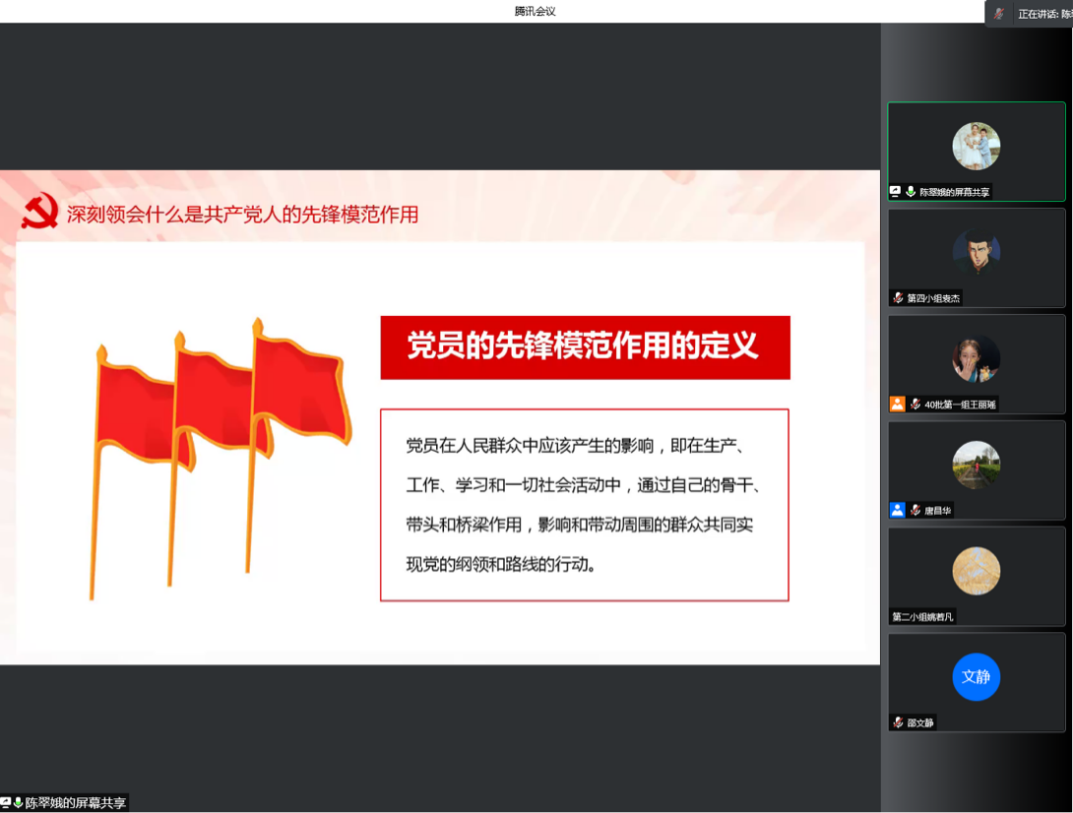Click the 腾讯会议 window title
Screen dimensions: 1073x813
(535, 11)
